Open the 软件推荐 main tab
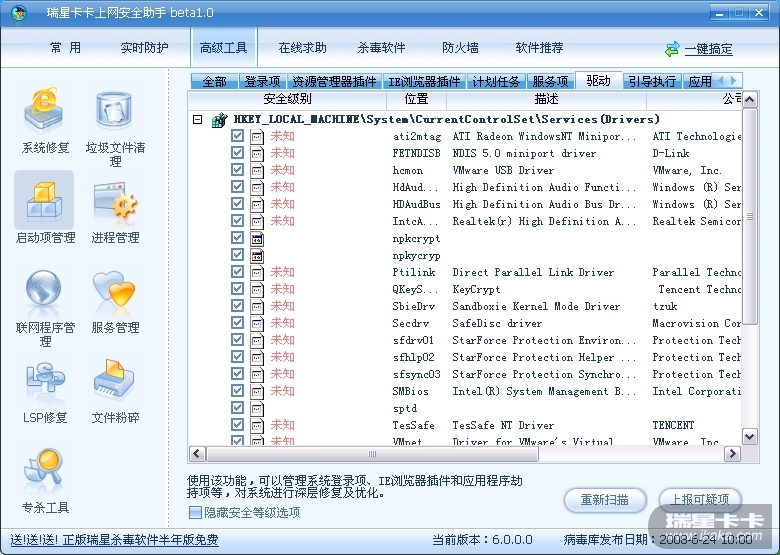This screenshot has width=780, height=555. coord(539,48)
